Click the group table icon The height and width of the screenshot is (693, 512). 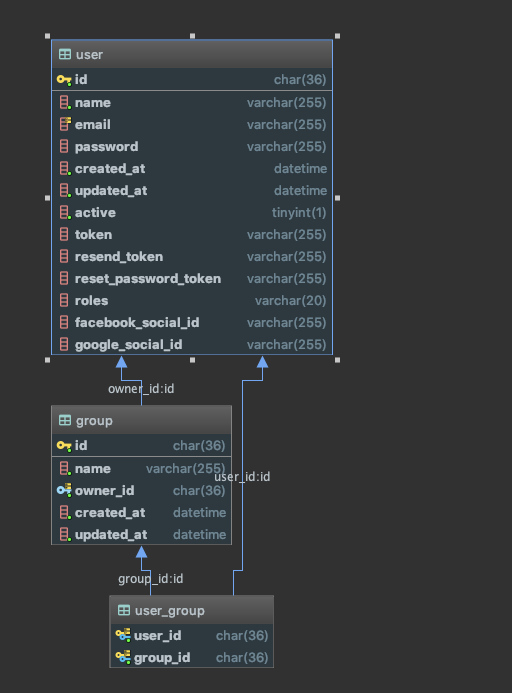65,420
